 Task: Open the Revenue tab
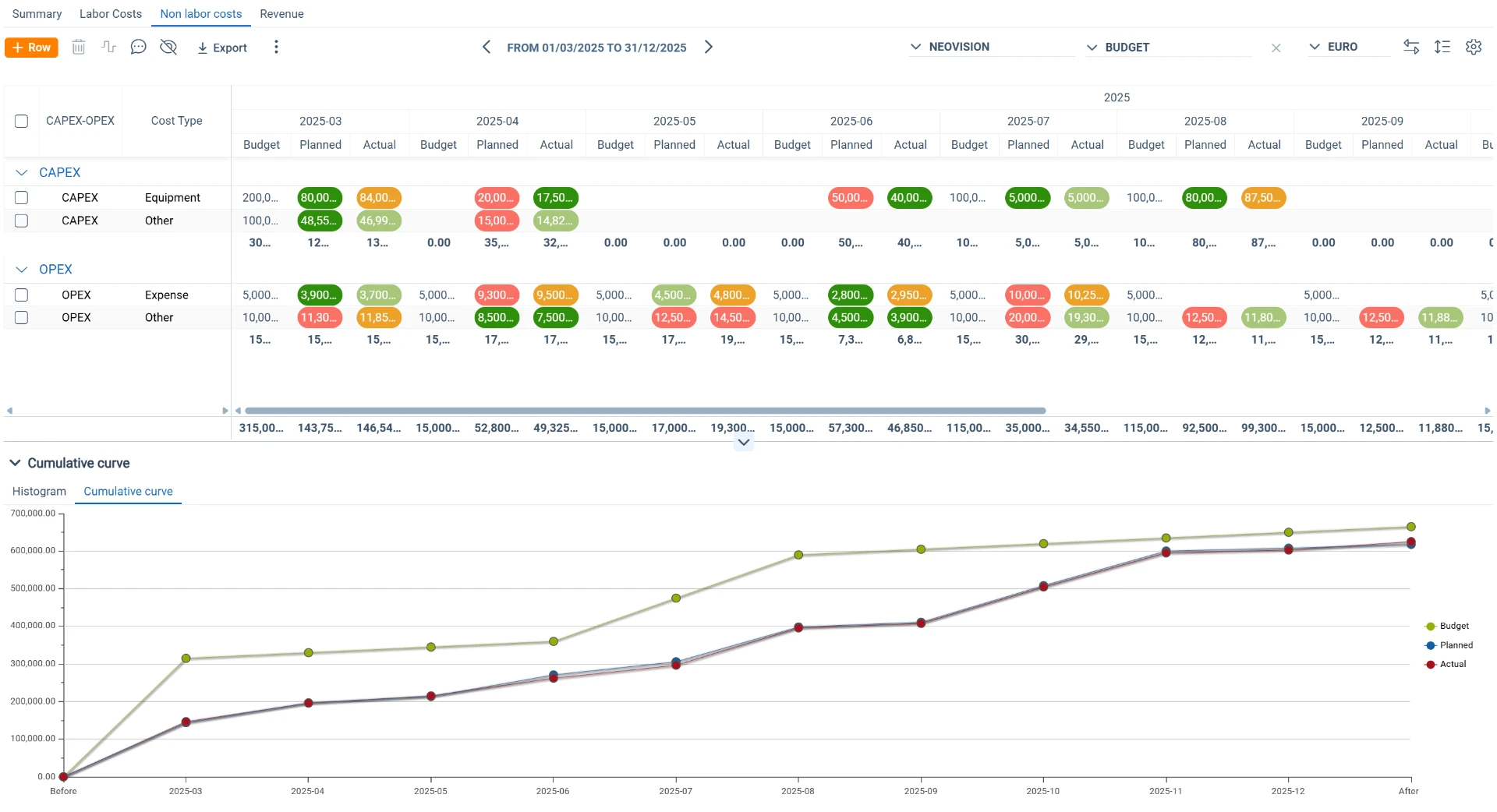(x=281, y=14)
